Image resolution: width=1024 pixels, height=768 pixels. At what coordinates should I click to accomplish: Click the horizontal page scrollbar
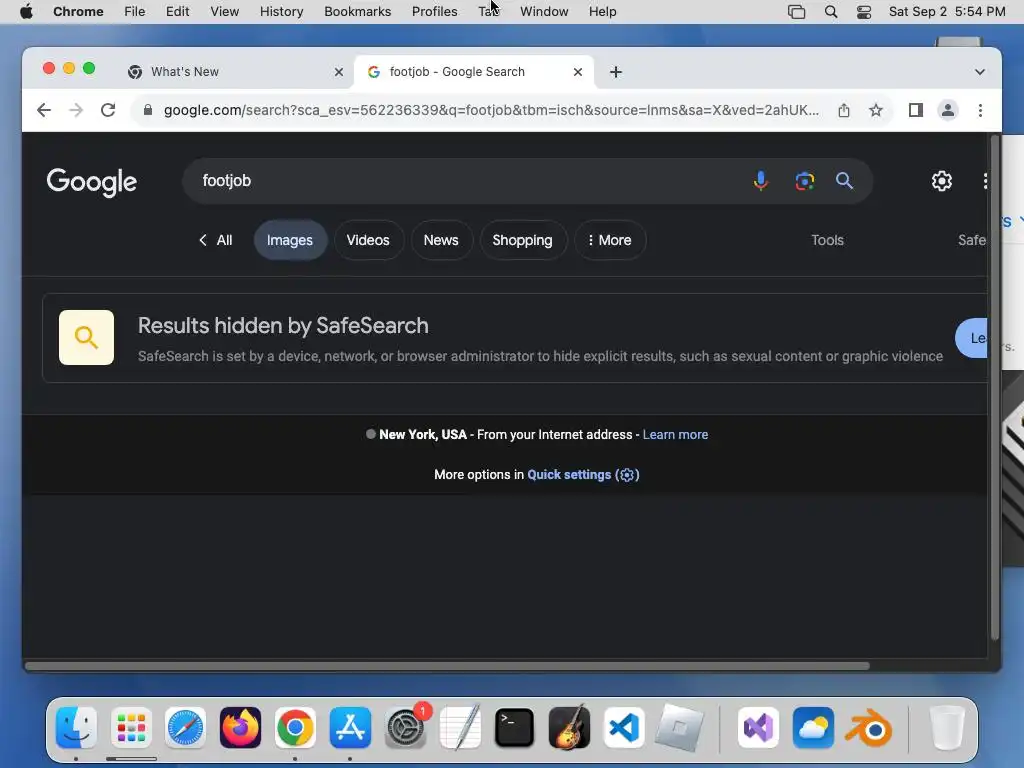click(447, 666)
